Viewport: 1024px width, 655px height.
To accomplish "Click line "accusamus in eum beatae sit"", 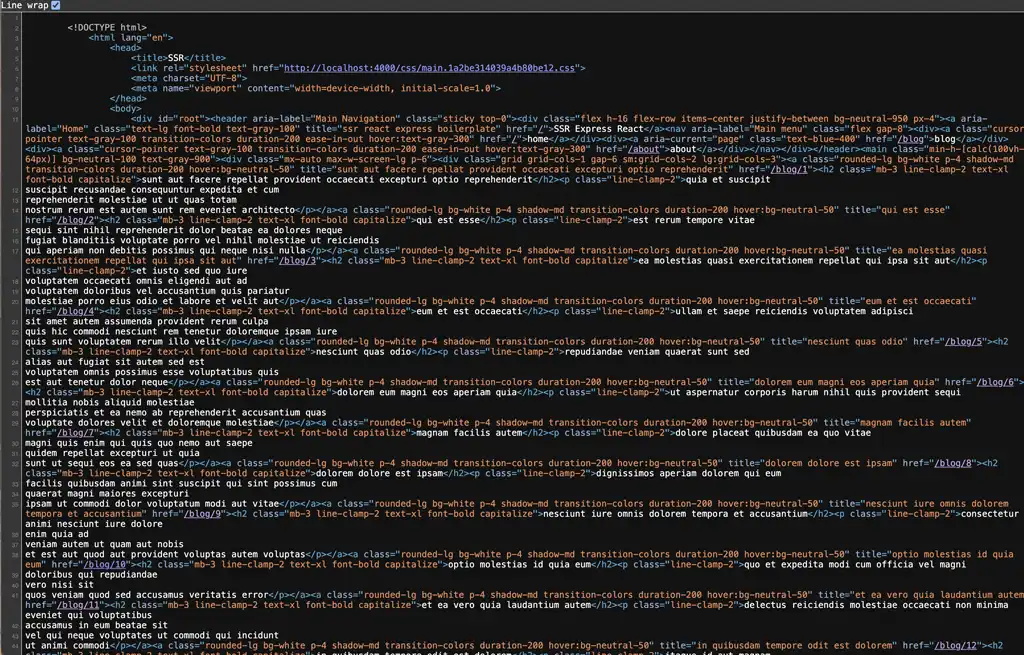I will pyautogui.click(x=97, y=626).
